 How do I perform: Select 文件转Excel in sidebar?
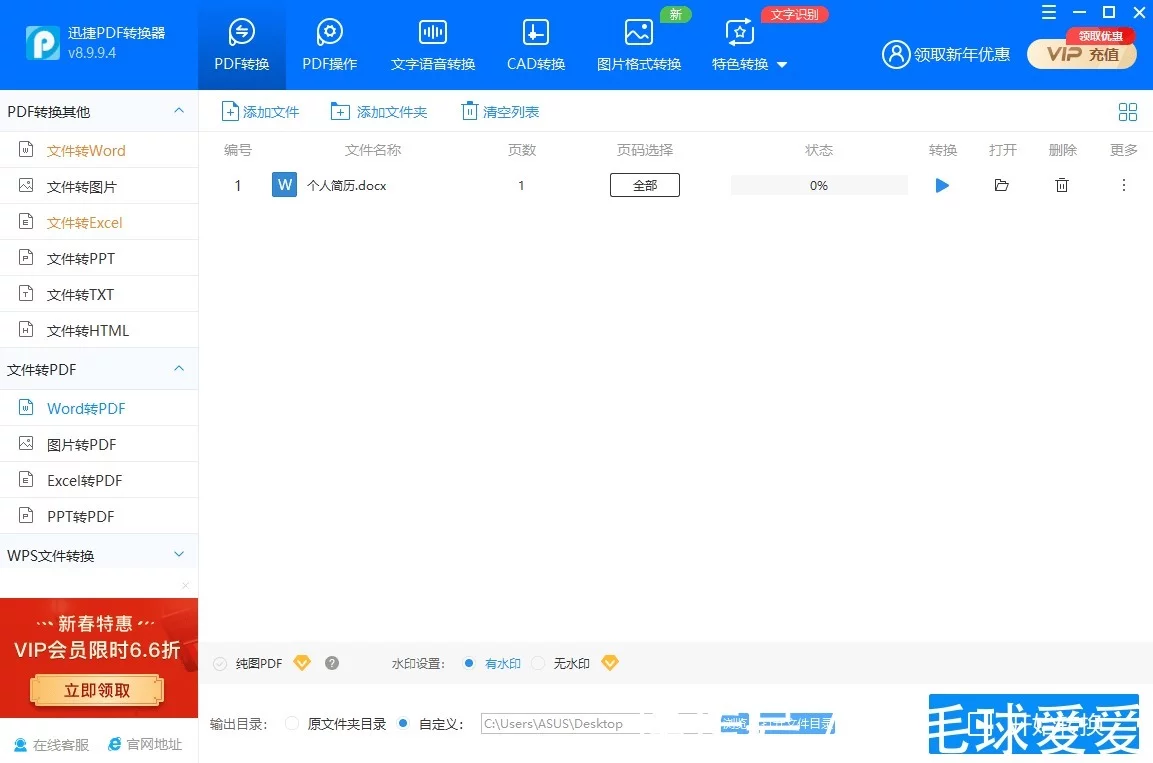pos(99,222)
